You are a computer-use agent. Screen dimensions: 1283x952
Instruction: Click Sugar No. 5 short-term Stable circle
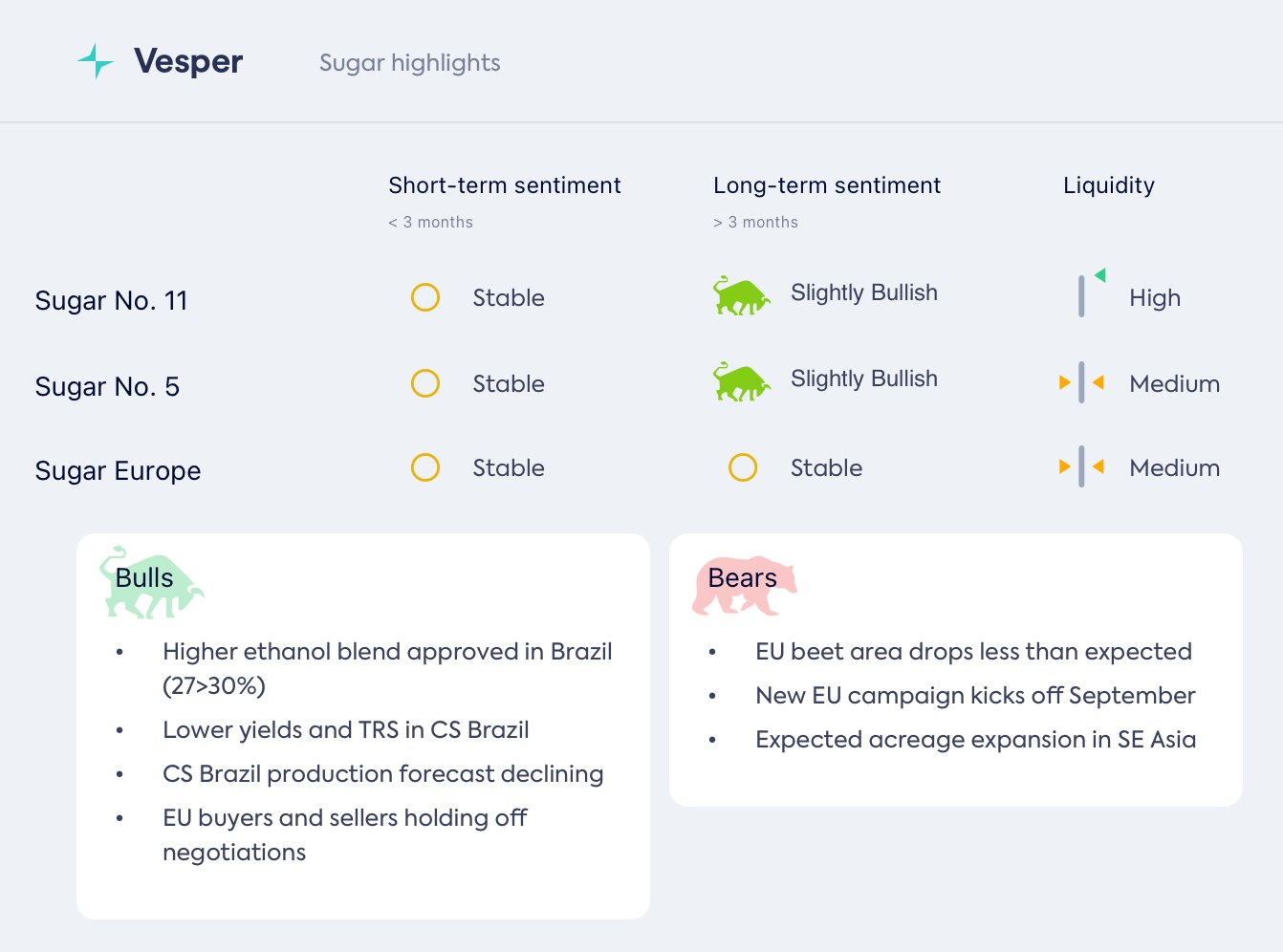pyautogui.click(x=425, y=383)
